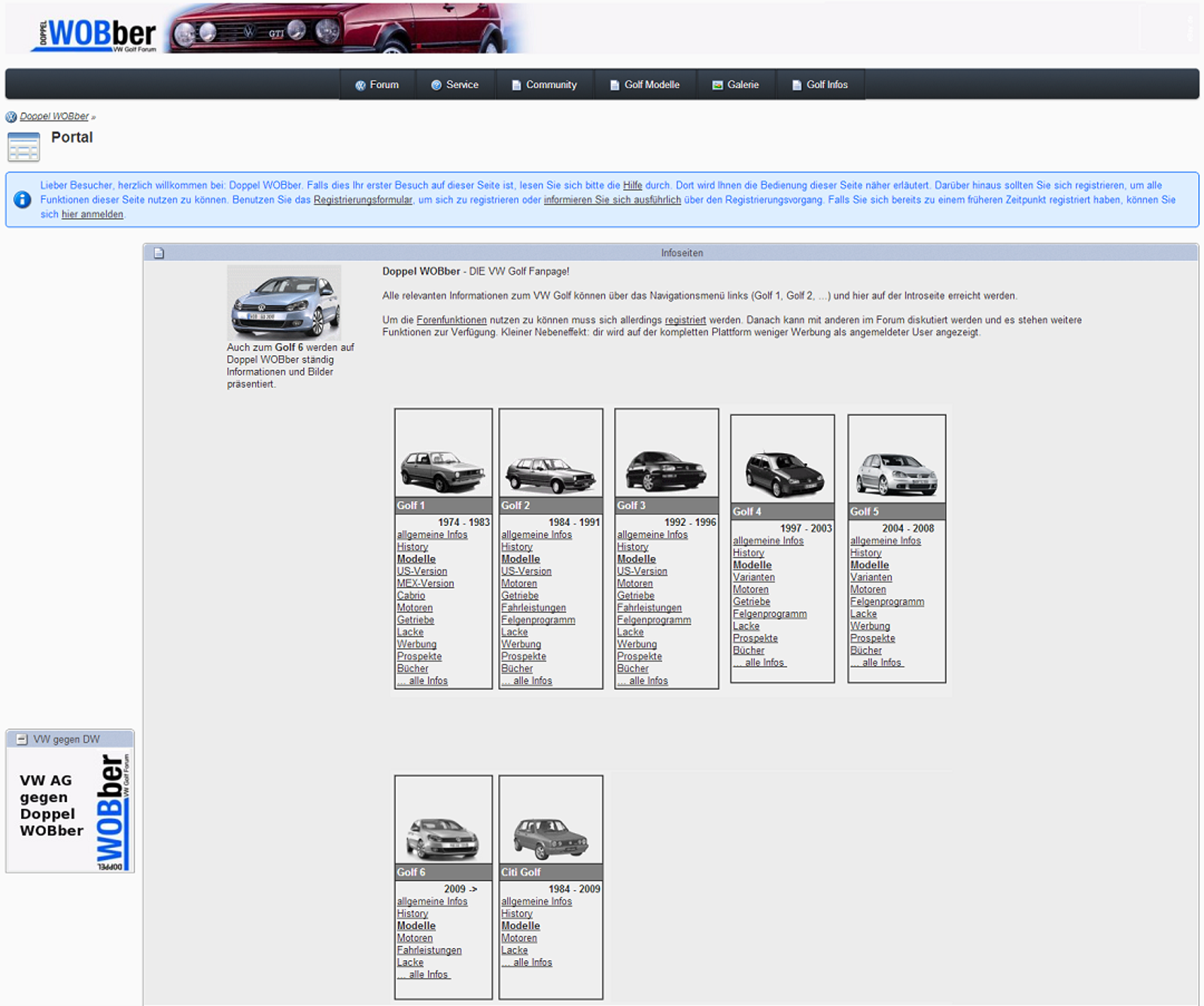Click the Portal calendar icon
The width and height of the screenshot is (1204, 1006).
click(23, 147)
